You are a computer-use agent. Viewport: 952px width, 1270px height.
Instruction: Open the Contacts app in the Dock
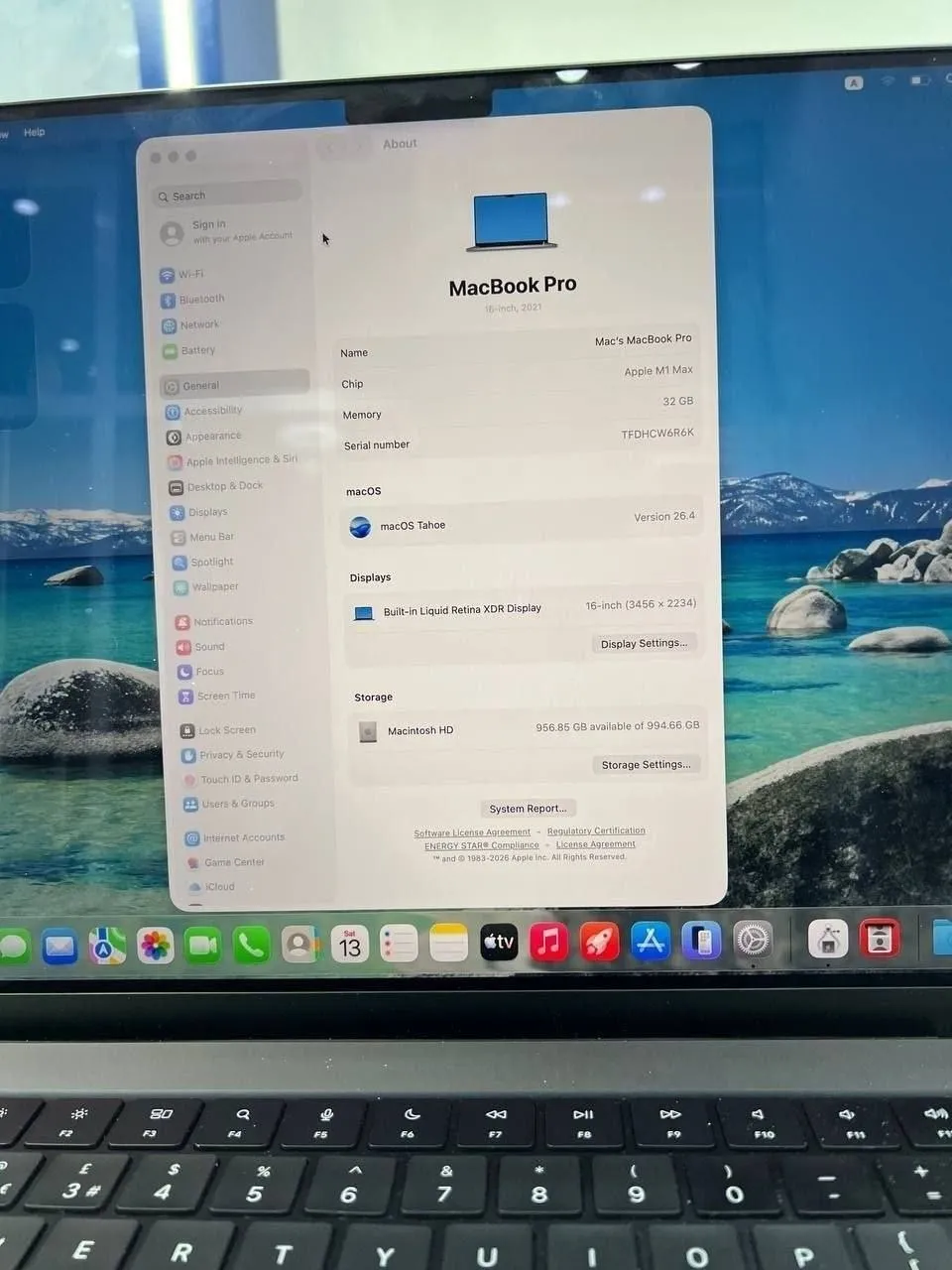pyautogui.click(x=299, y=945)
